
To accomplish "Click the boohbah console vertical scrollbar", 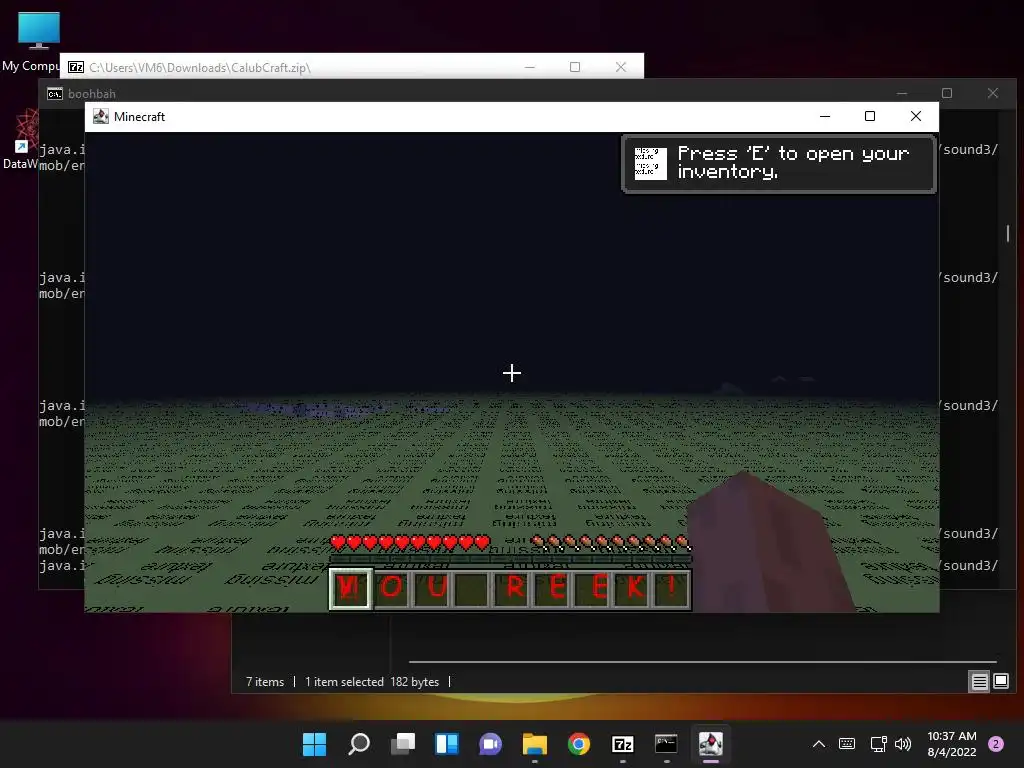I will tap(1008, 233).
